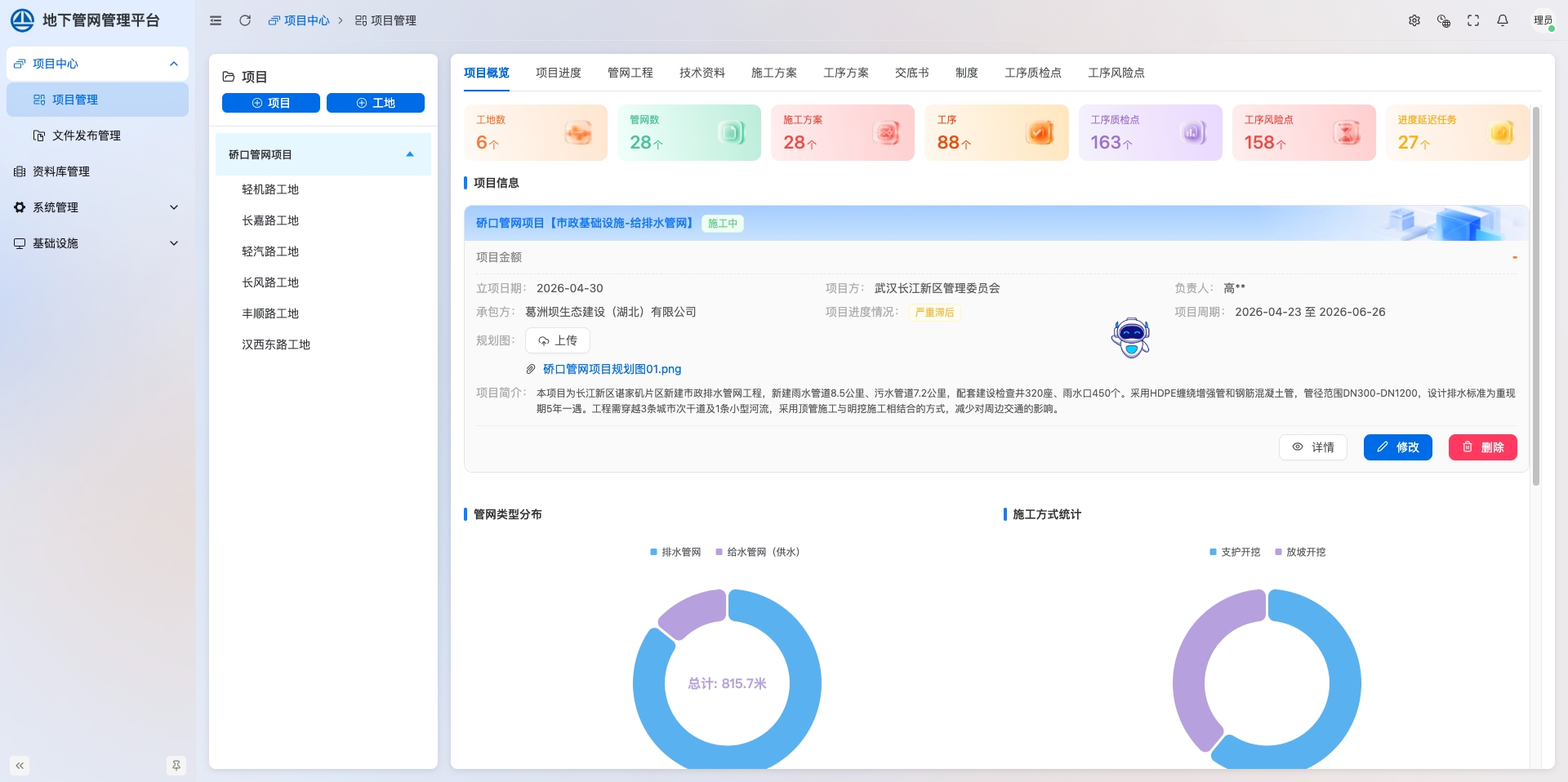Click the 工序质检点 card icon
Screen dimensions: 1568x782
tap(1194, 132)
